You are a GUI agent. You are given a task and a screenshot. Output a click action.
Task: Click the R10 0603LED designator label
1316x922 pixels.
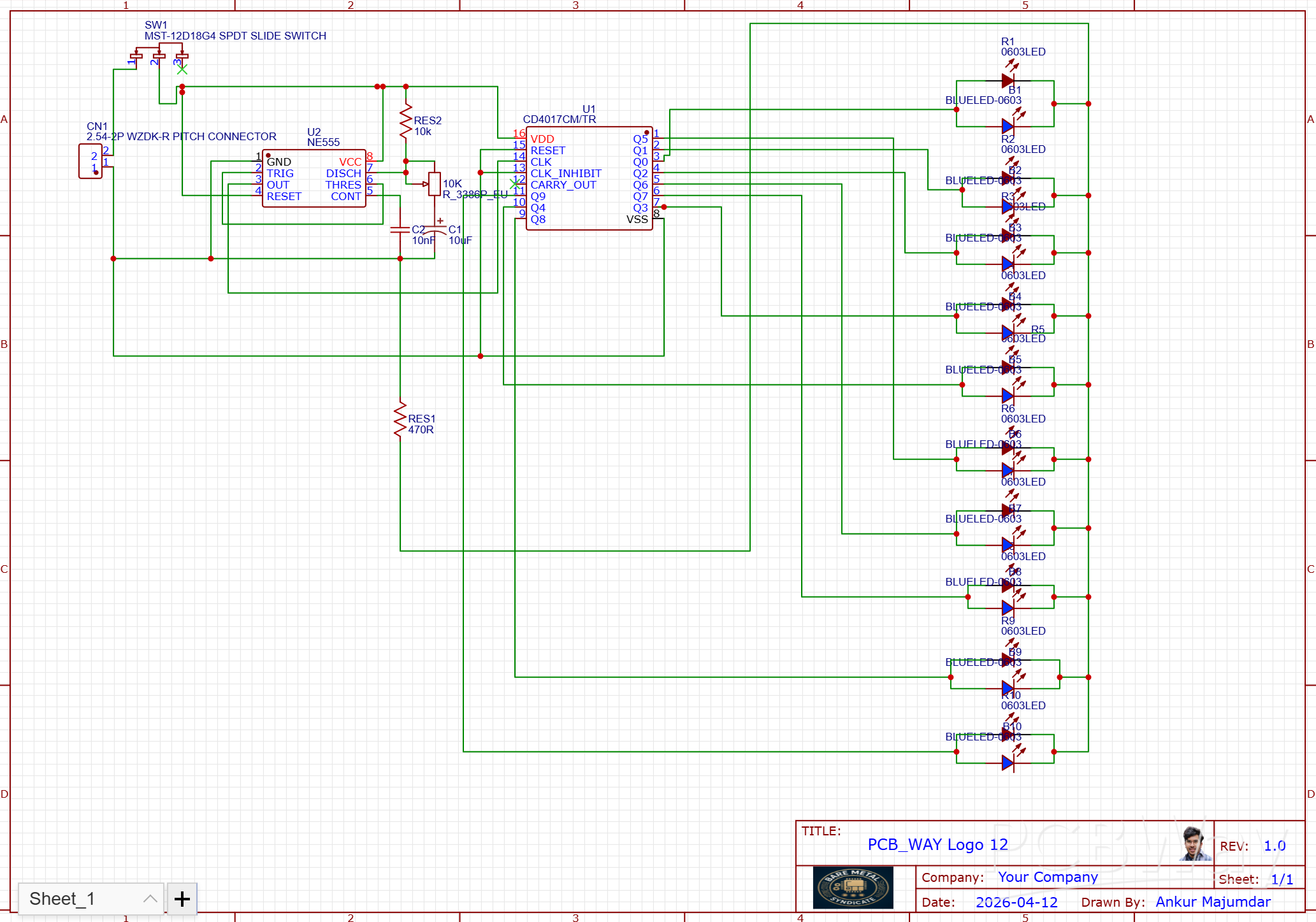[x=1023, y=700]
